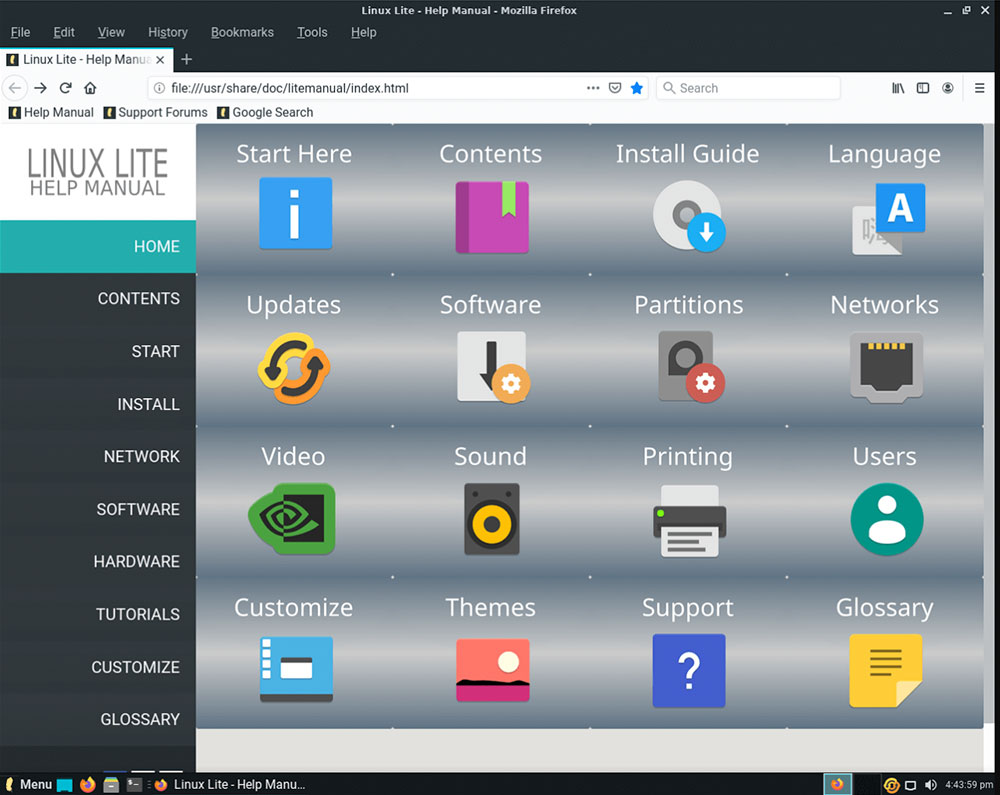Open the Themes landscape picture icon
The height and width of the screenshot is (795, 1000).
[x=492, y=670]
